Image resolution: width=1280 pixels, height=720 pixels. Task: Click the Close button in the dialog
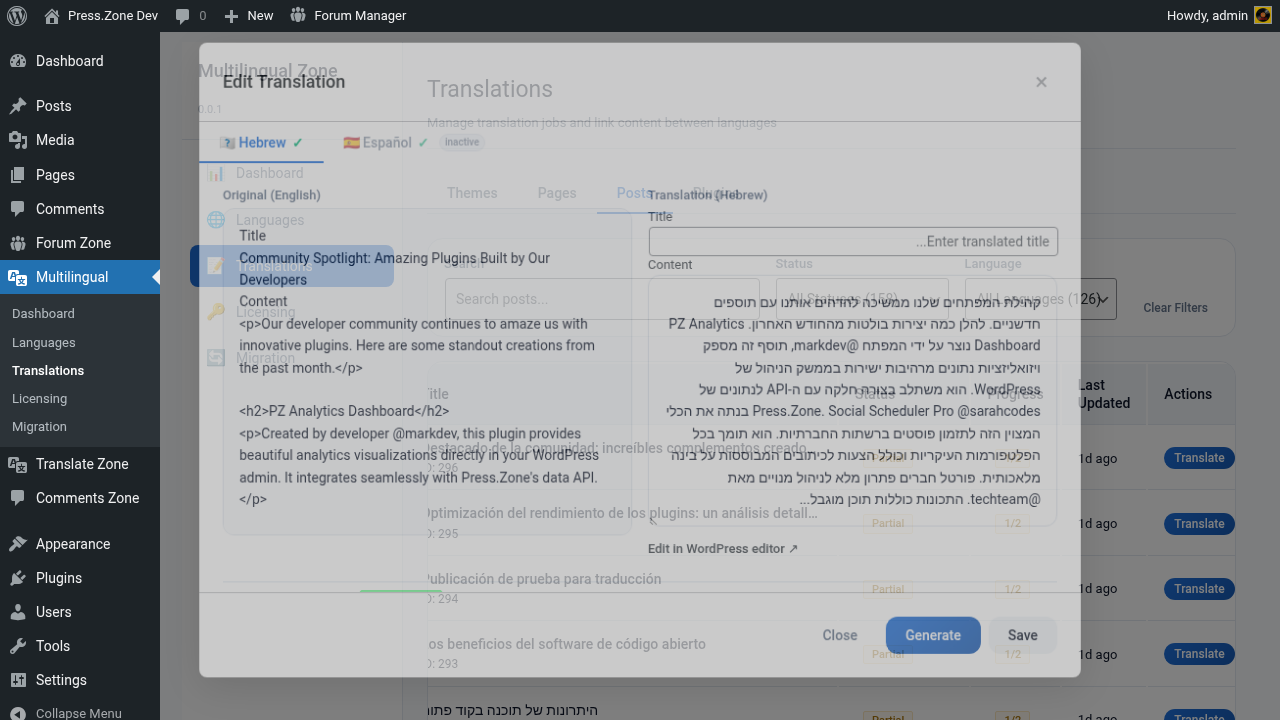click(x=840, y=635)
